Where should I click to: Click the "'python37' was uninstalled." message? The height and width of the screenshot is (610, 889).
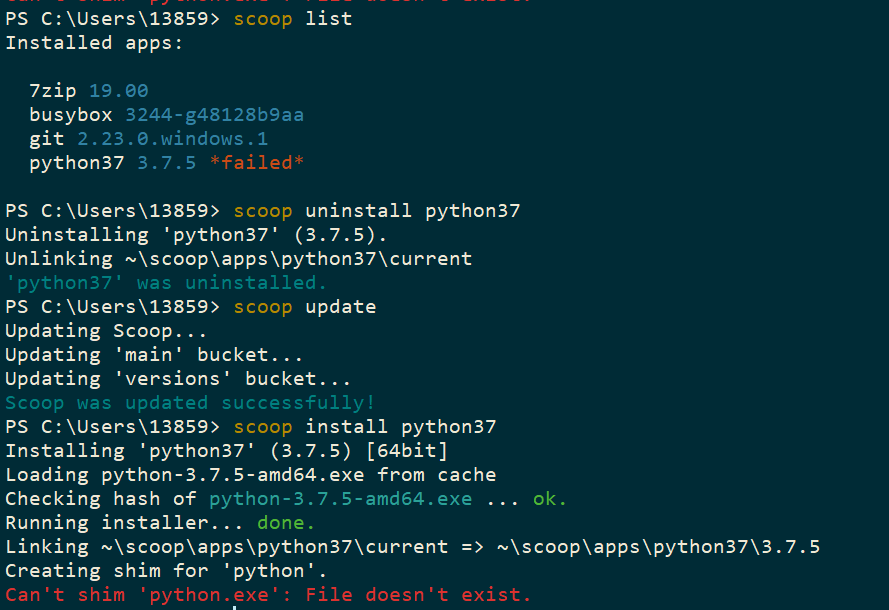click(x=166, y=283)
